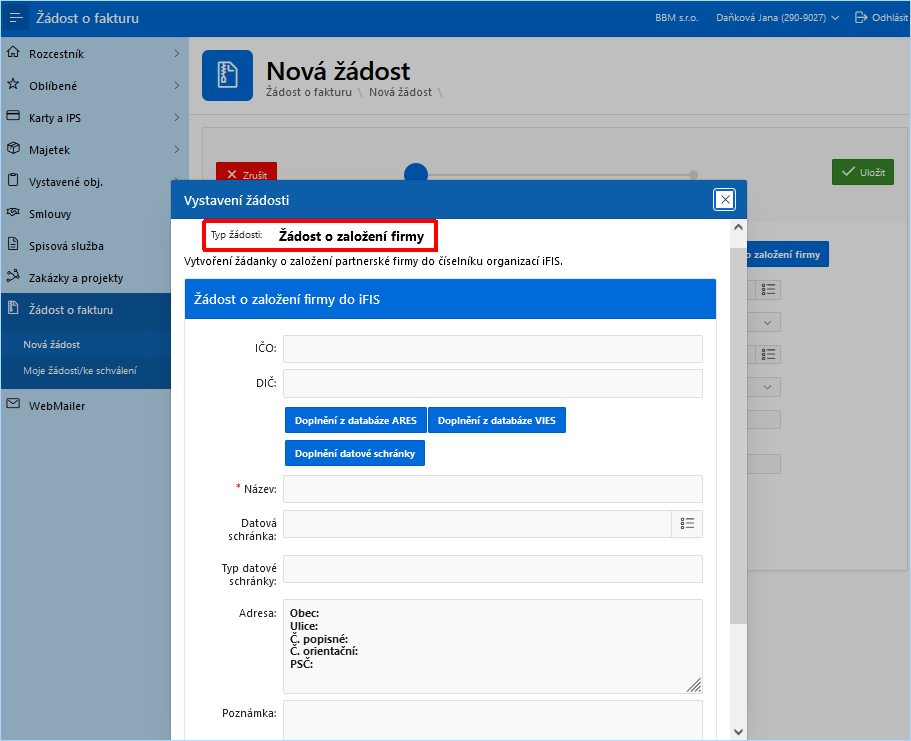
Task: Toggle the hamburger navigation menu icon
Action: pos(16,18)
